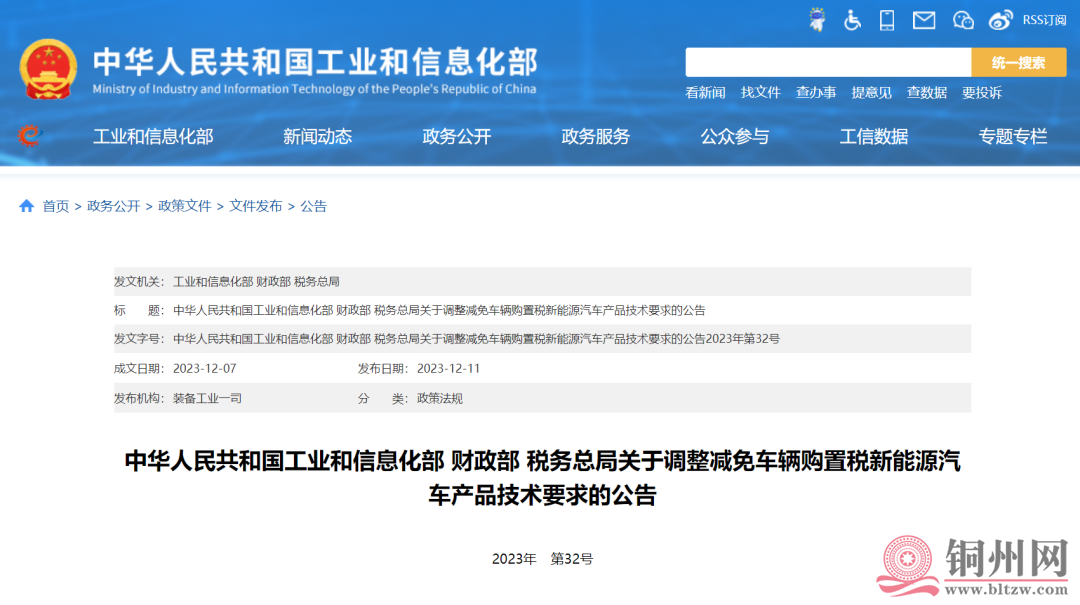Click the home icon in breadcrumb
Screen dimensions: 1080x605
(x=26, y=205)
